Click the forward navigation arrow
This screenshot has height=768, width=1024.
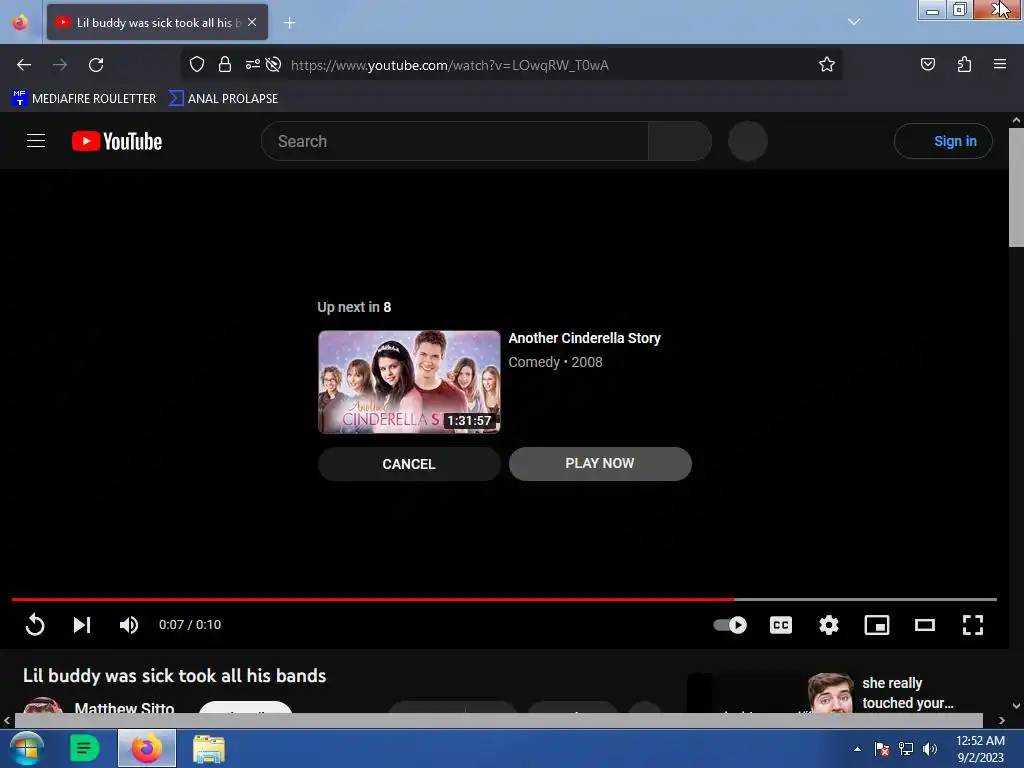click(60, 65)
